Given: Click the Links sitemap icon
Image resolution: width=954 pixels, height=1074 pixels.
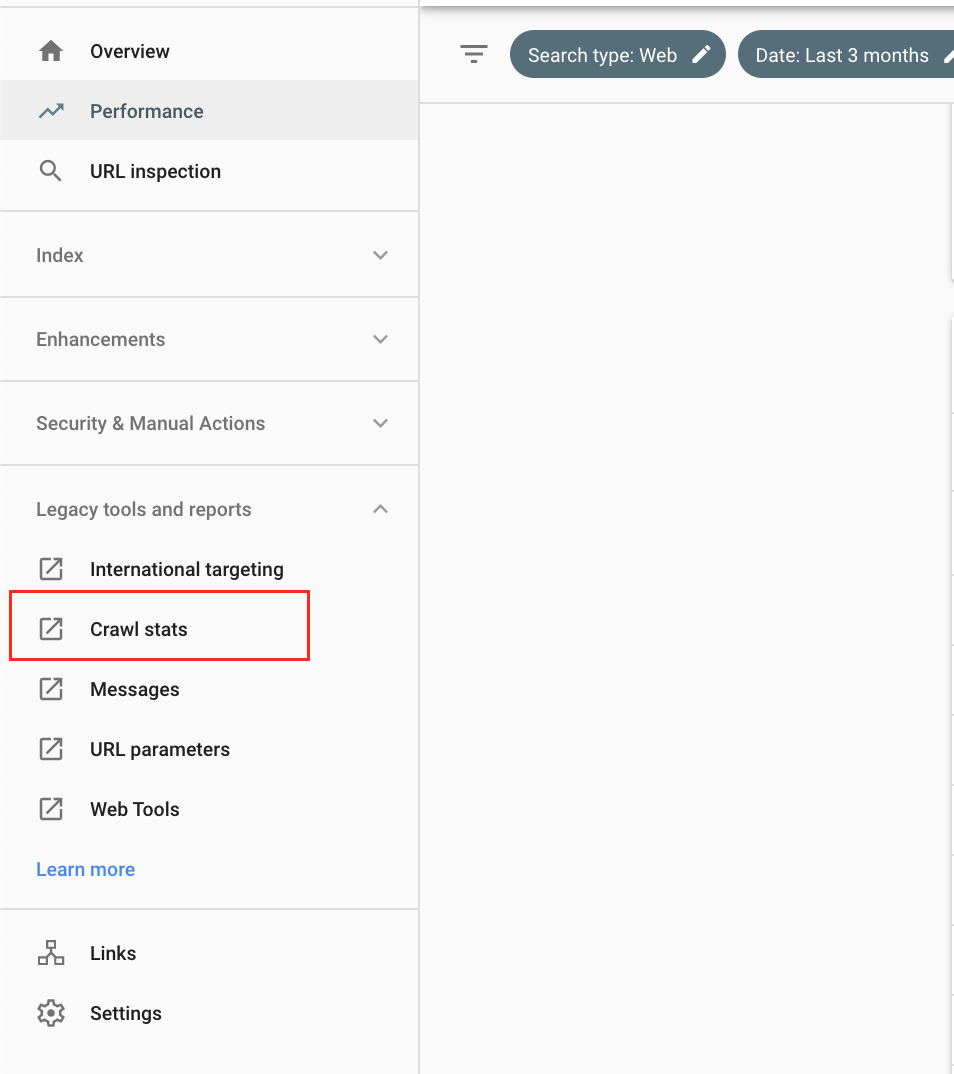Looking at the screenshot, I should [x=51, y=953].
